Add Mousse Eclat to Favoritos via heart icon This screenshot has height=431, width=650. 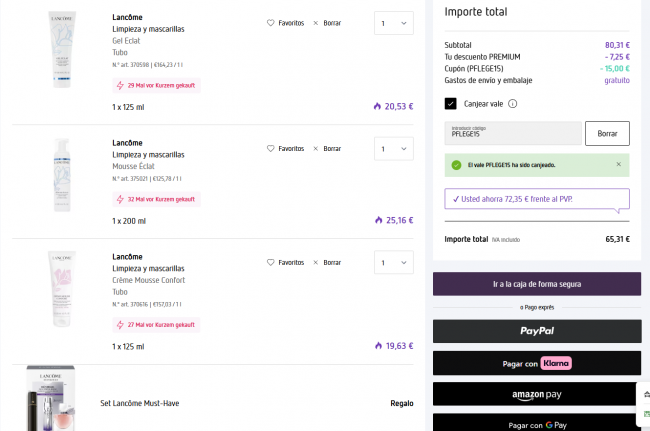coord(270,148)
